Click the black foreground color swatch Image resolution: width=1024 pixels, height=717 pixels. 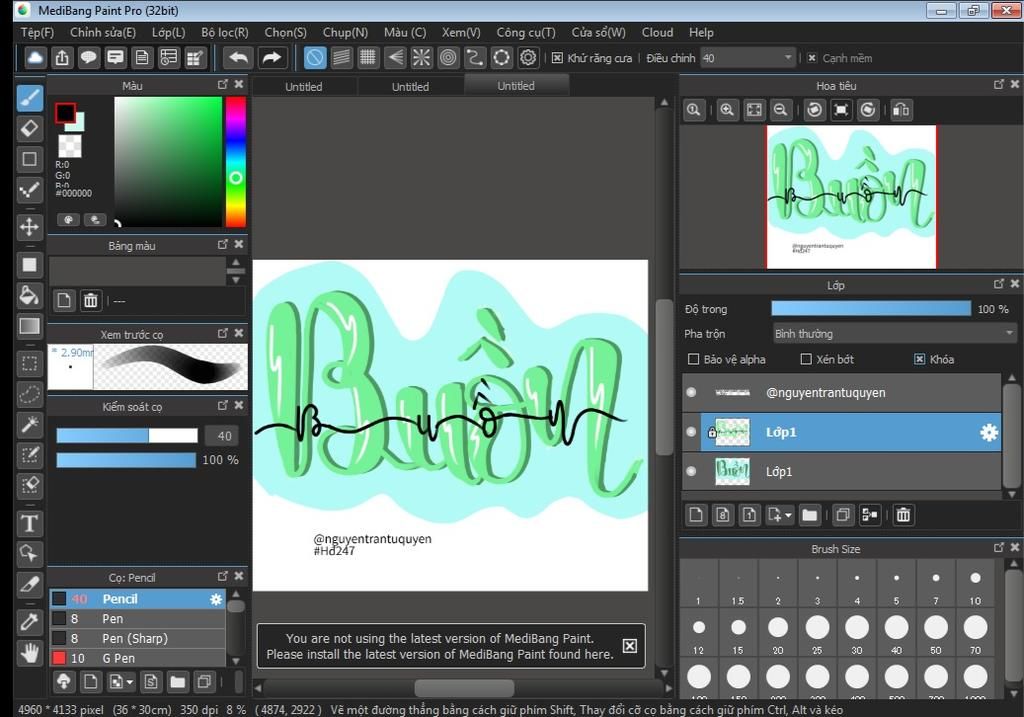(65, 113)
